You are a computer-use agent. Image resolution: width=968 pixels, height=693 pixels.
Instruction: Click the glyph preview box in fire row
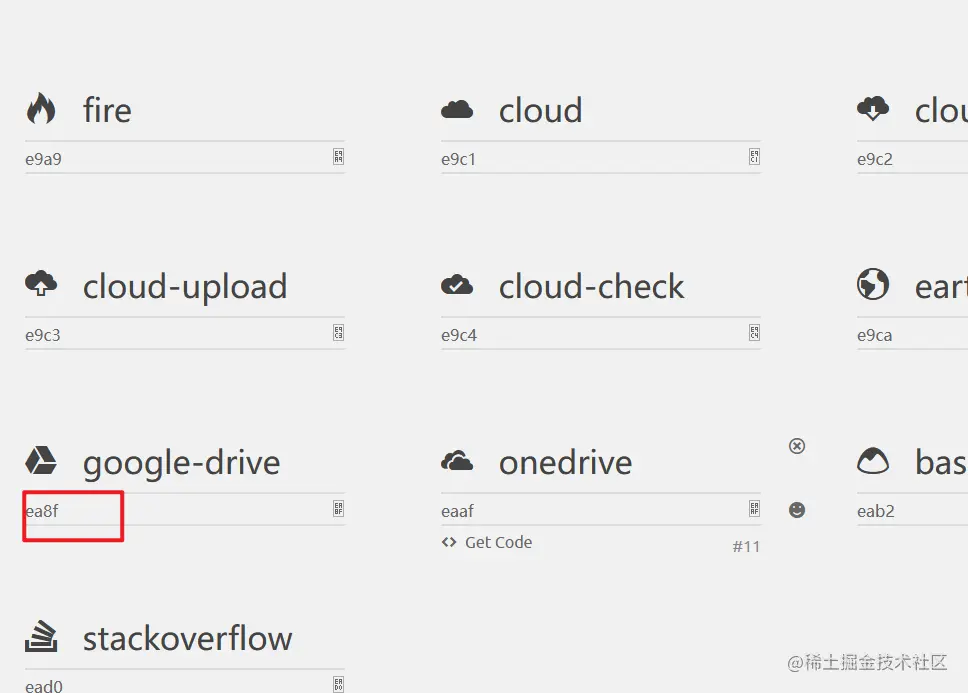[338, 157]
